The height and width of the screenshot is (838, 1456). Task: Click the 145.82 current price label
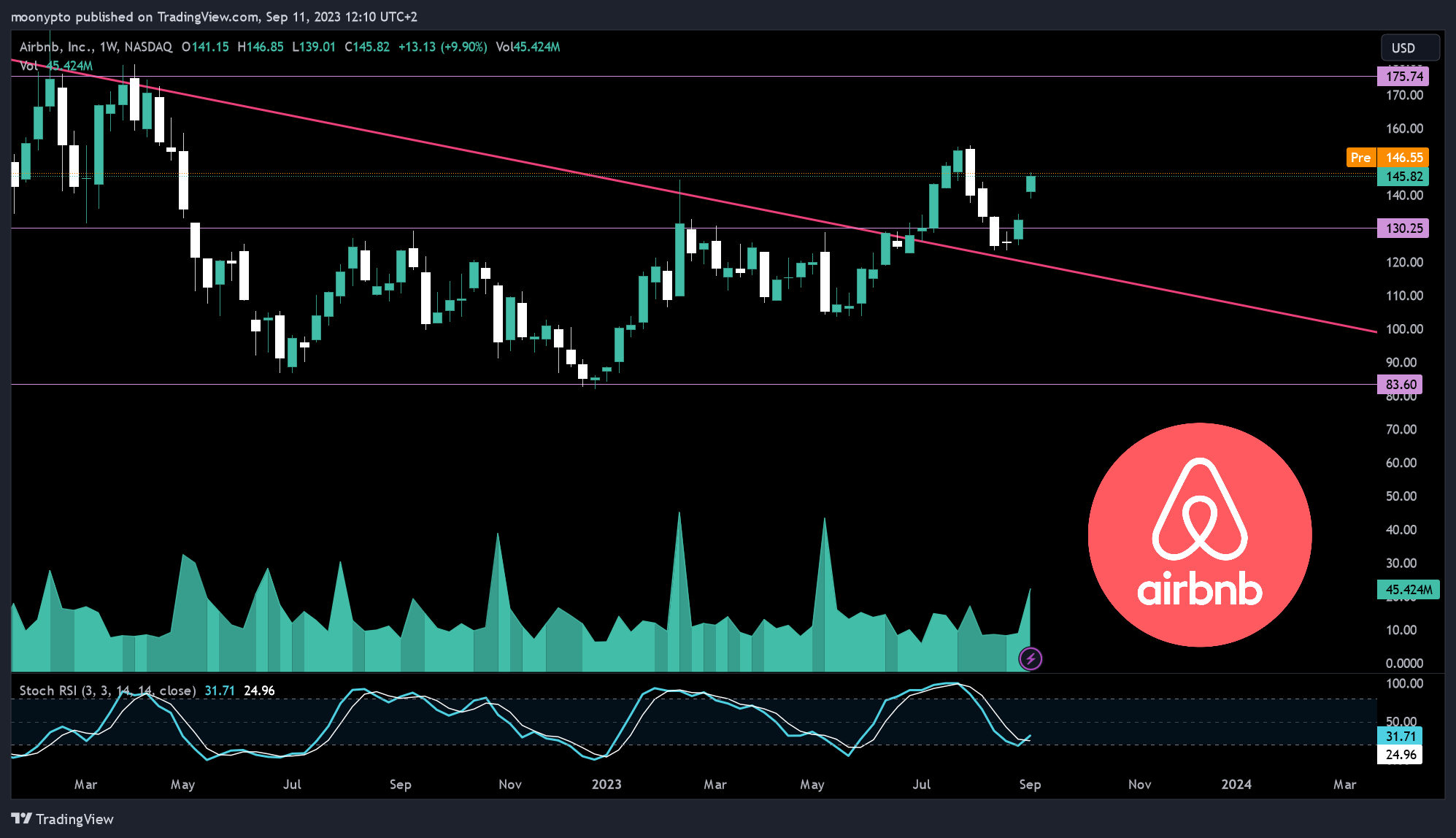[1403, 176]
